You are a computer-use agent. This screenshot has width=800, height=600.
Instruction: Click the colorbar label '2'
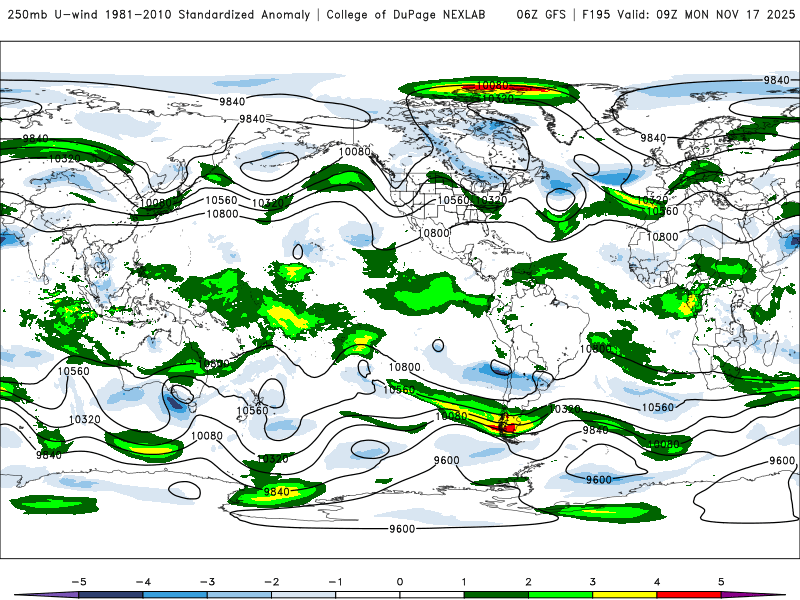[x=528, y=582]
